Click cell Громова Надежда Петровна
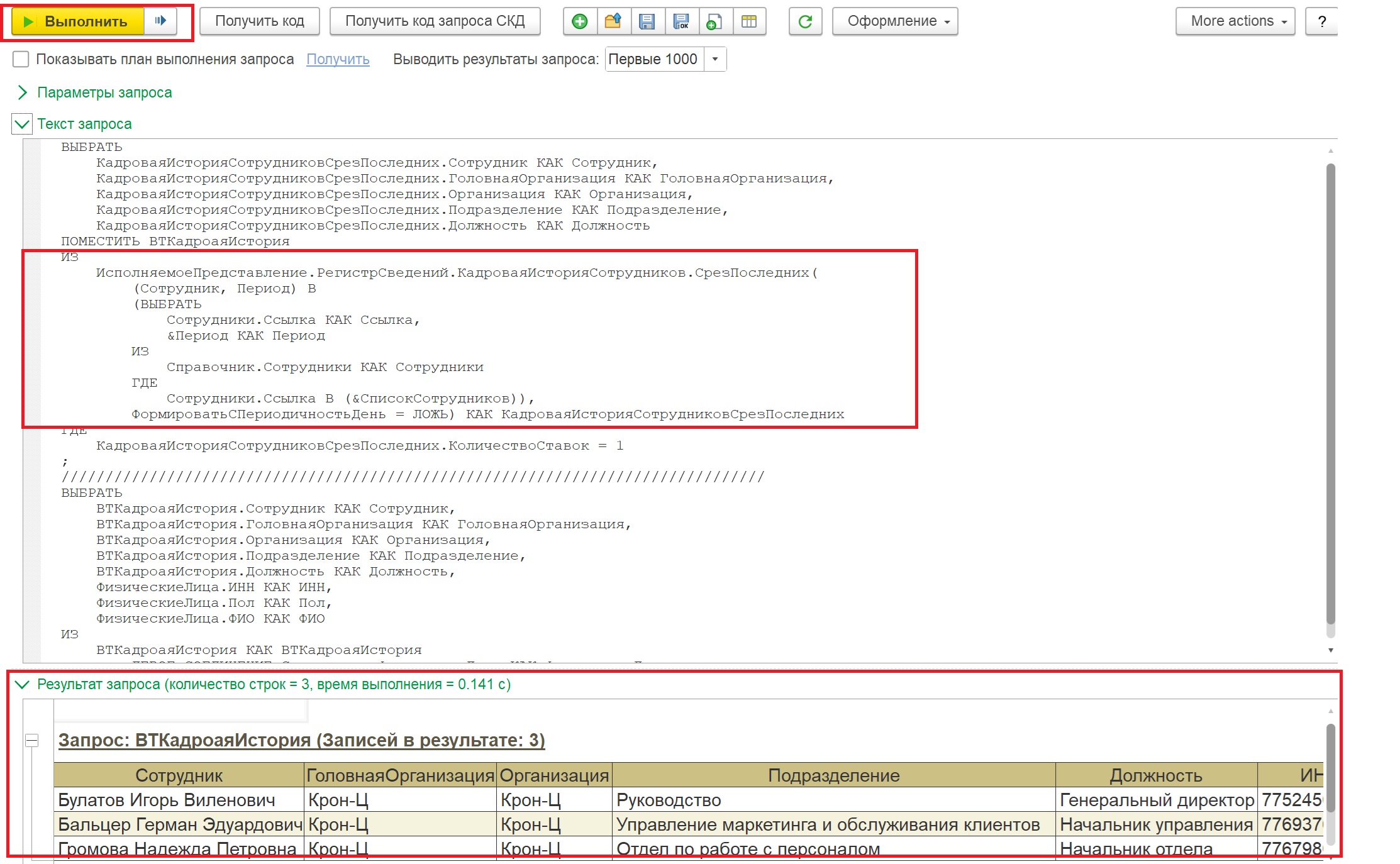1400x864 pixels. pos(179,848)
